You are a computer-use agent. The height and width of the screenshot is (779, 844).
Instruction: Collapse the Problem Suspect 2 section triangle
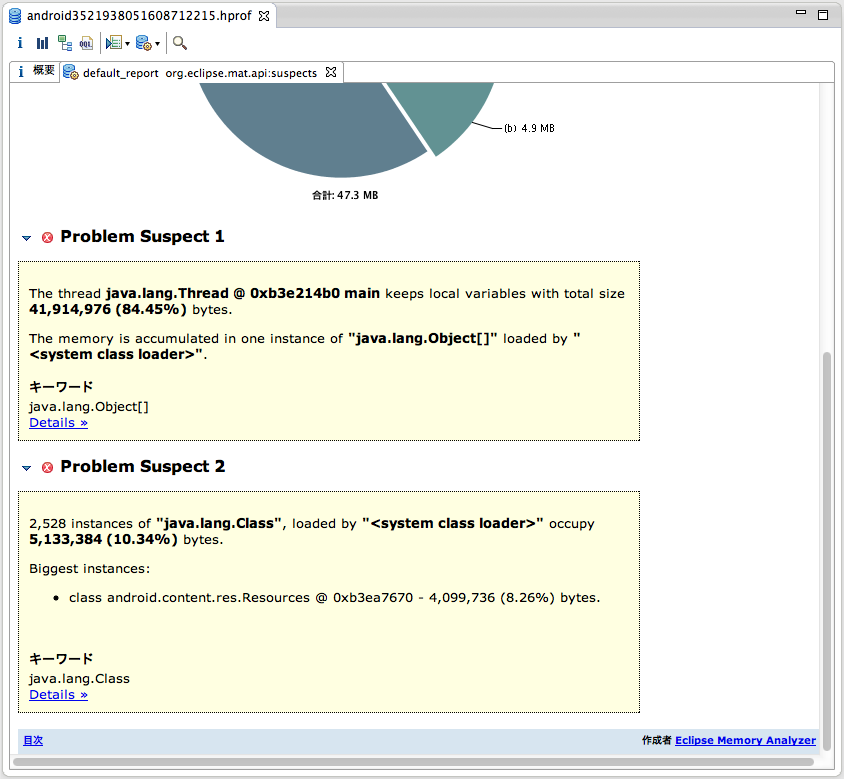(26, 467)
